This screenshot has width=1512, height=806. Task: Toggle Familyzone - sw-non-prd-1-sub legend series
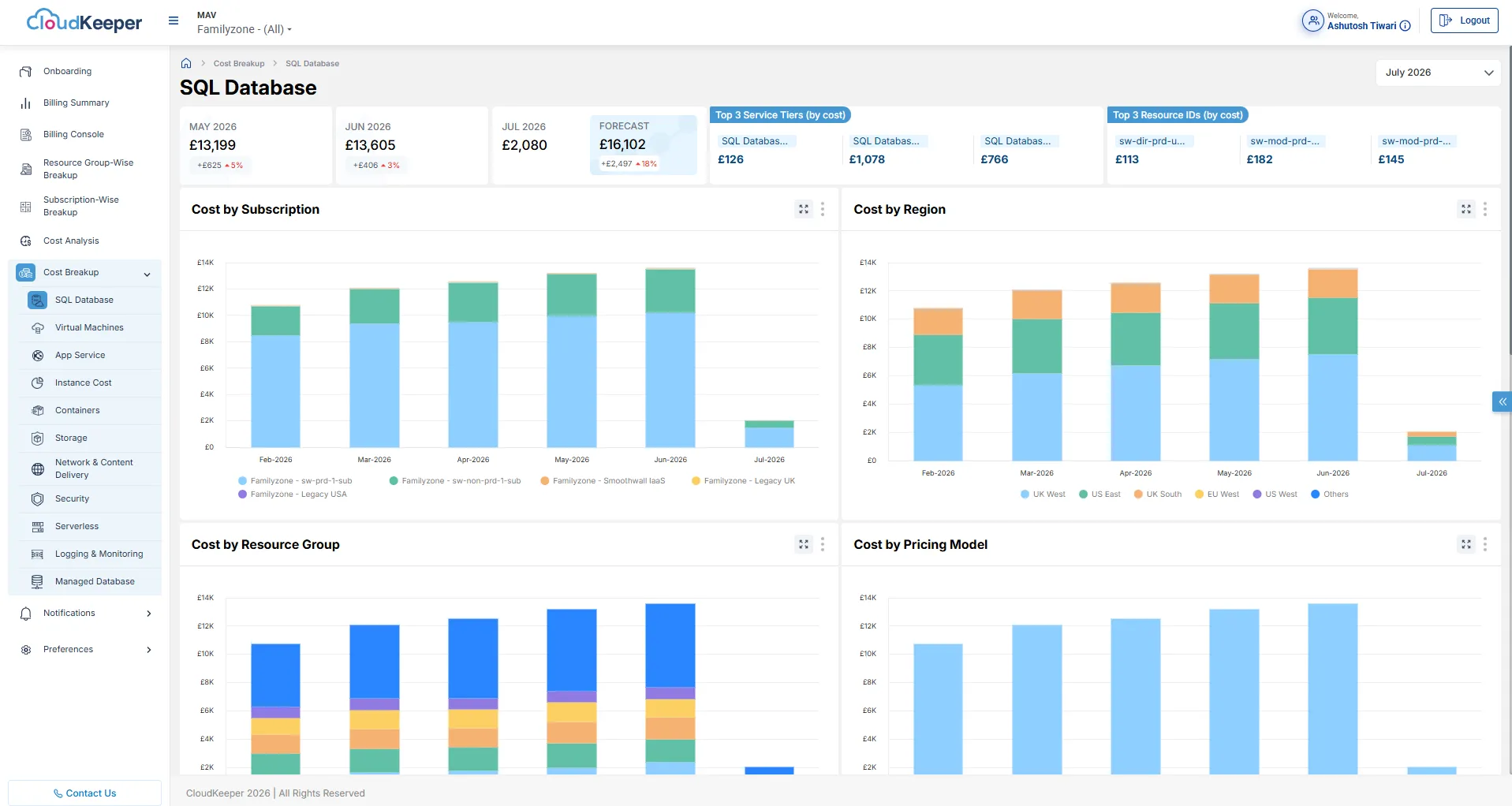point(455,481)
